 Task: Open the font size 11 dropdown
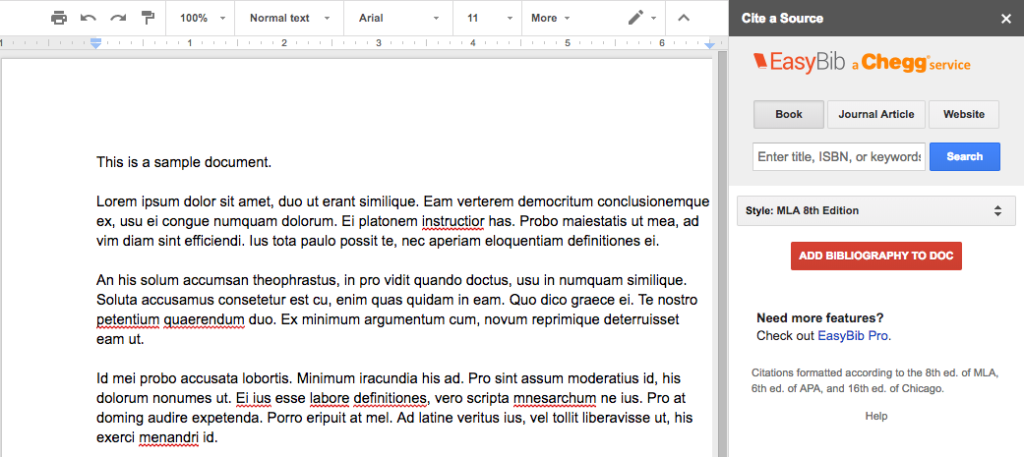[x=487, y=18]
